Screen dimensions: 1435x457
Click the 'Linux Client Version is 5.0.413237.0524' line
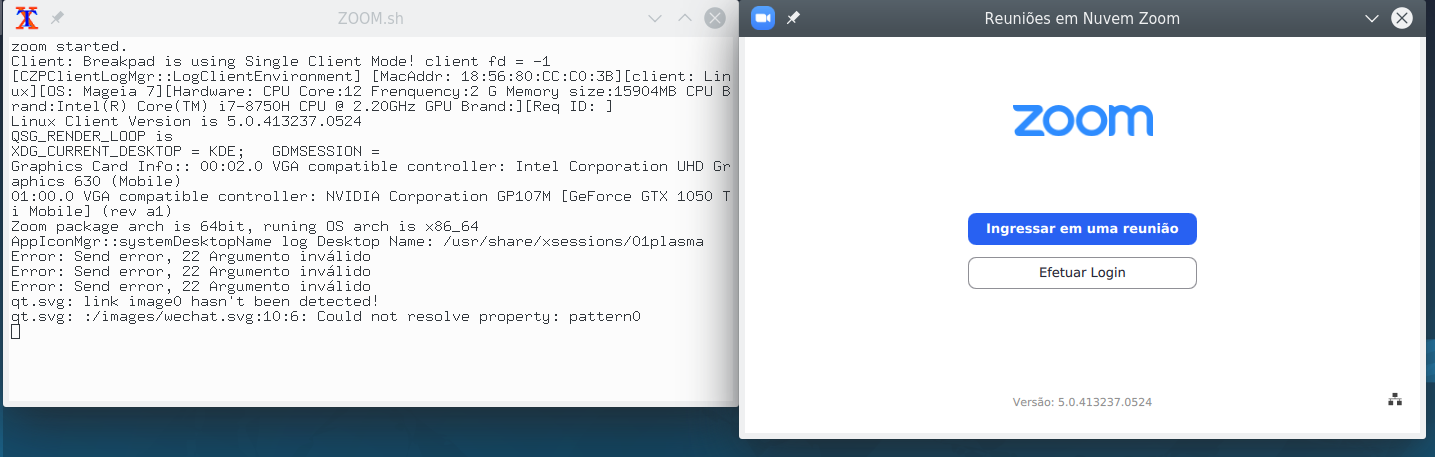(186, 121)
